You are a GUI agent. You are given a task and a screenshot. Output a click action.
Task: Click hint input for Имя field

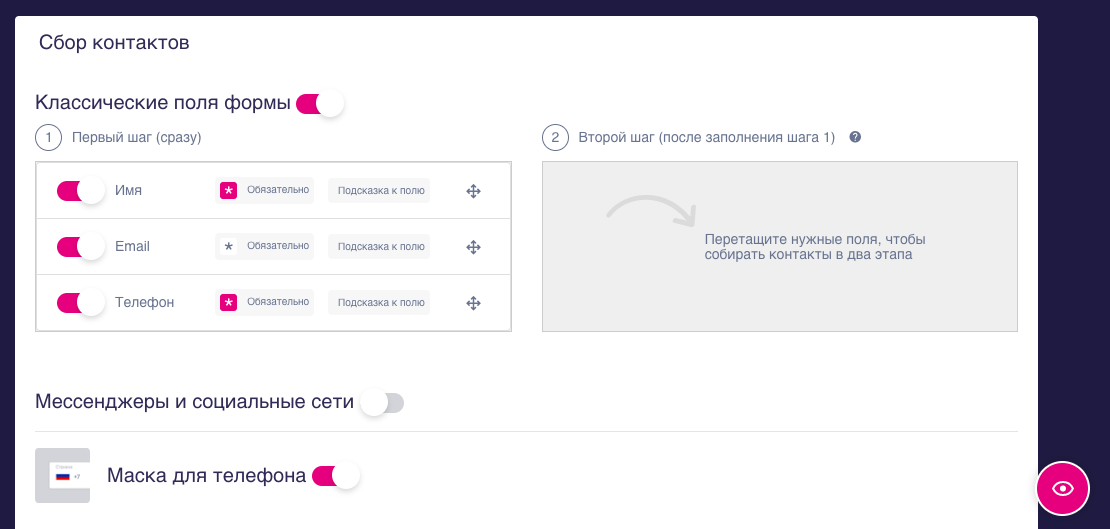click(379, 190)
